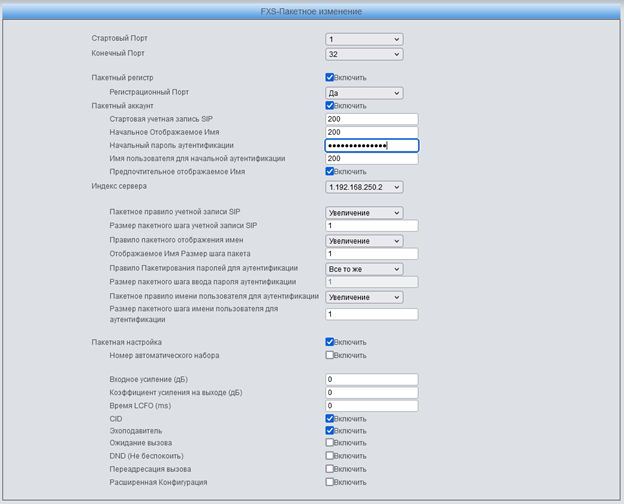Click the Индекс сервера label
624x504 pixels.
(119, 186)
